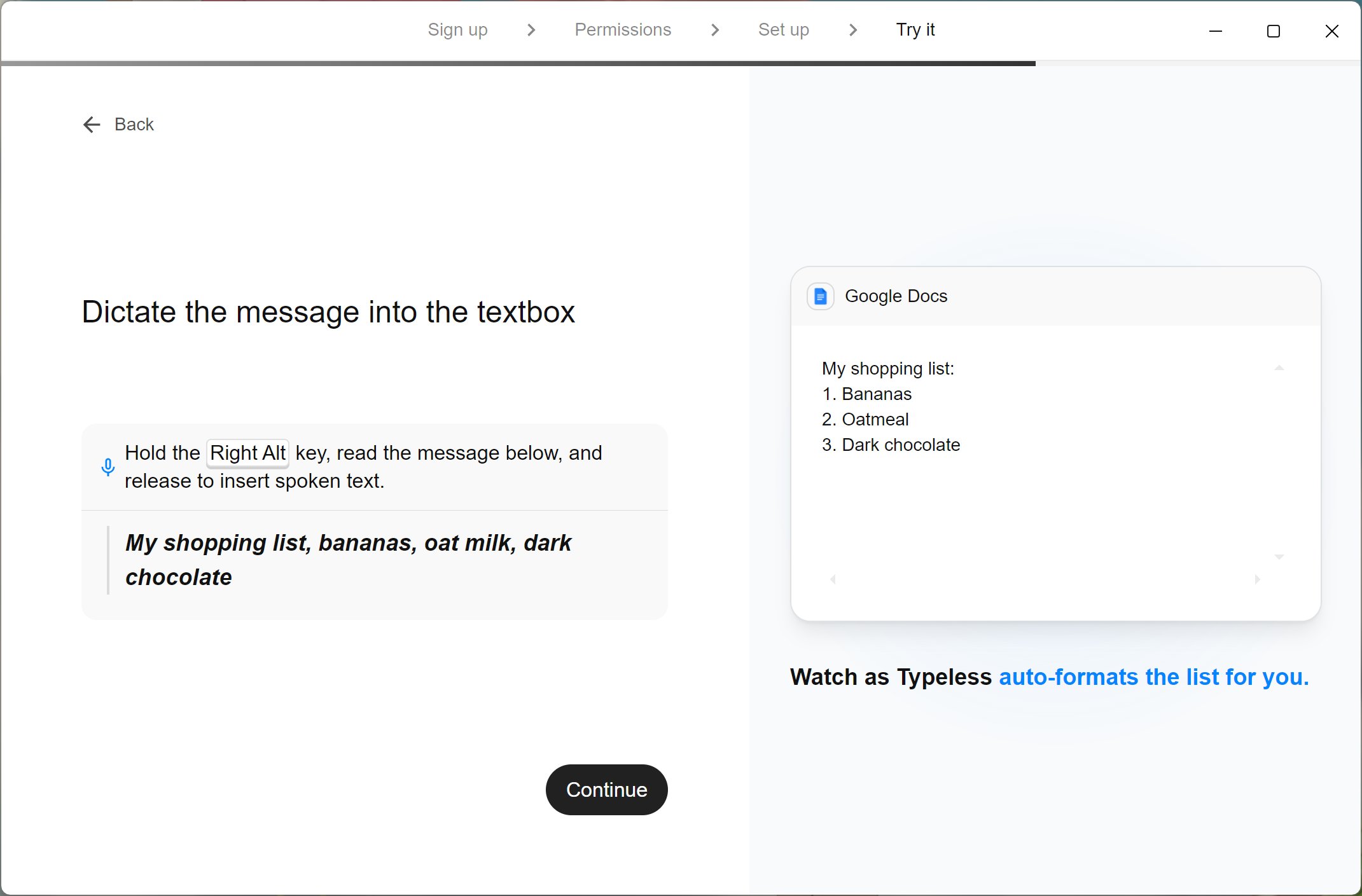The height and width of the screenshot is (896, 1362).
Task: Click chevron after Permissions step
Action: click(714, 30)
